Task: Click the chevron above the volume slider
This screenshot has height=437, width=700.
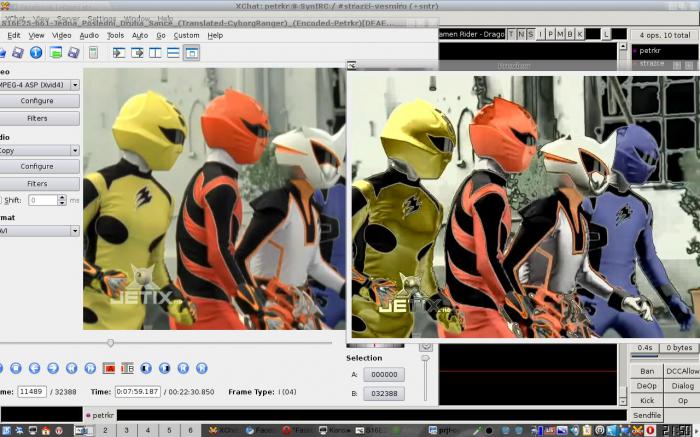Action: 426,346
